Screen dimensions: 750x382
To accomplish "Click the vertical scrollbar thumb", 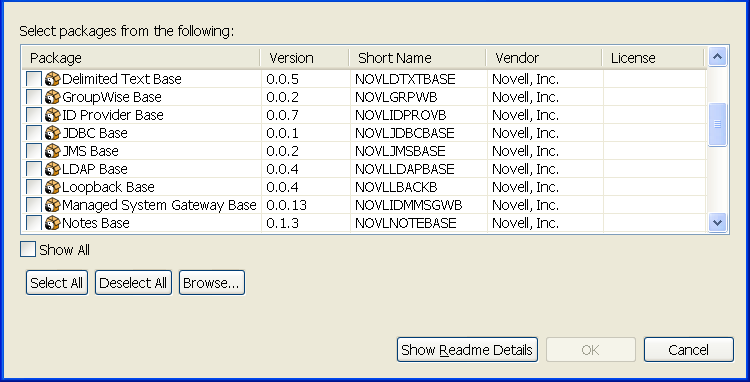I will pos(717,124).
